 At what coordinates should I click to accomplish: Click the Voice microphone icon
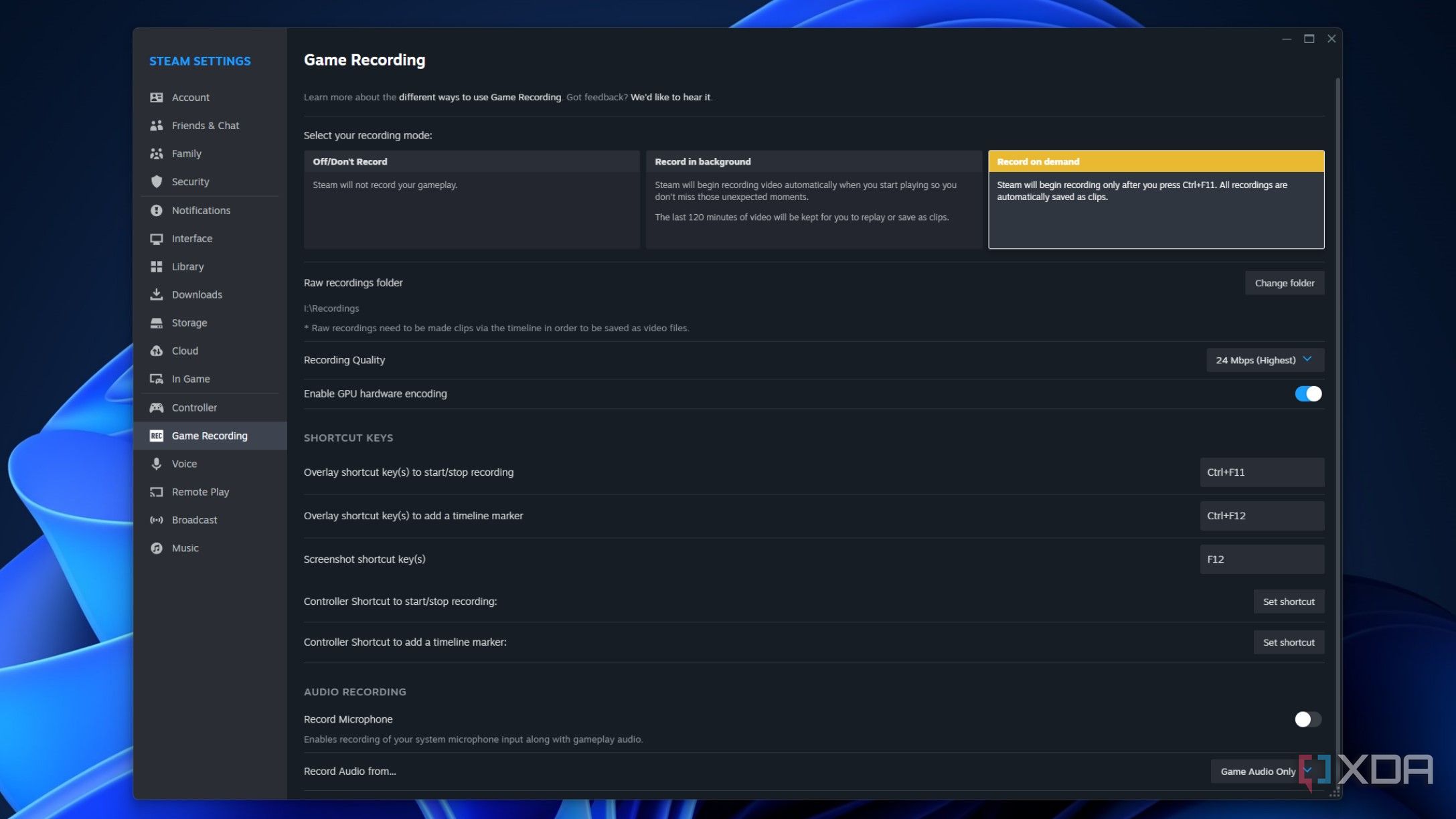156,464
